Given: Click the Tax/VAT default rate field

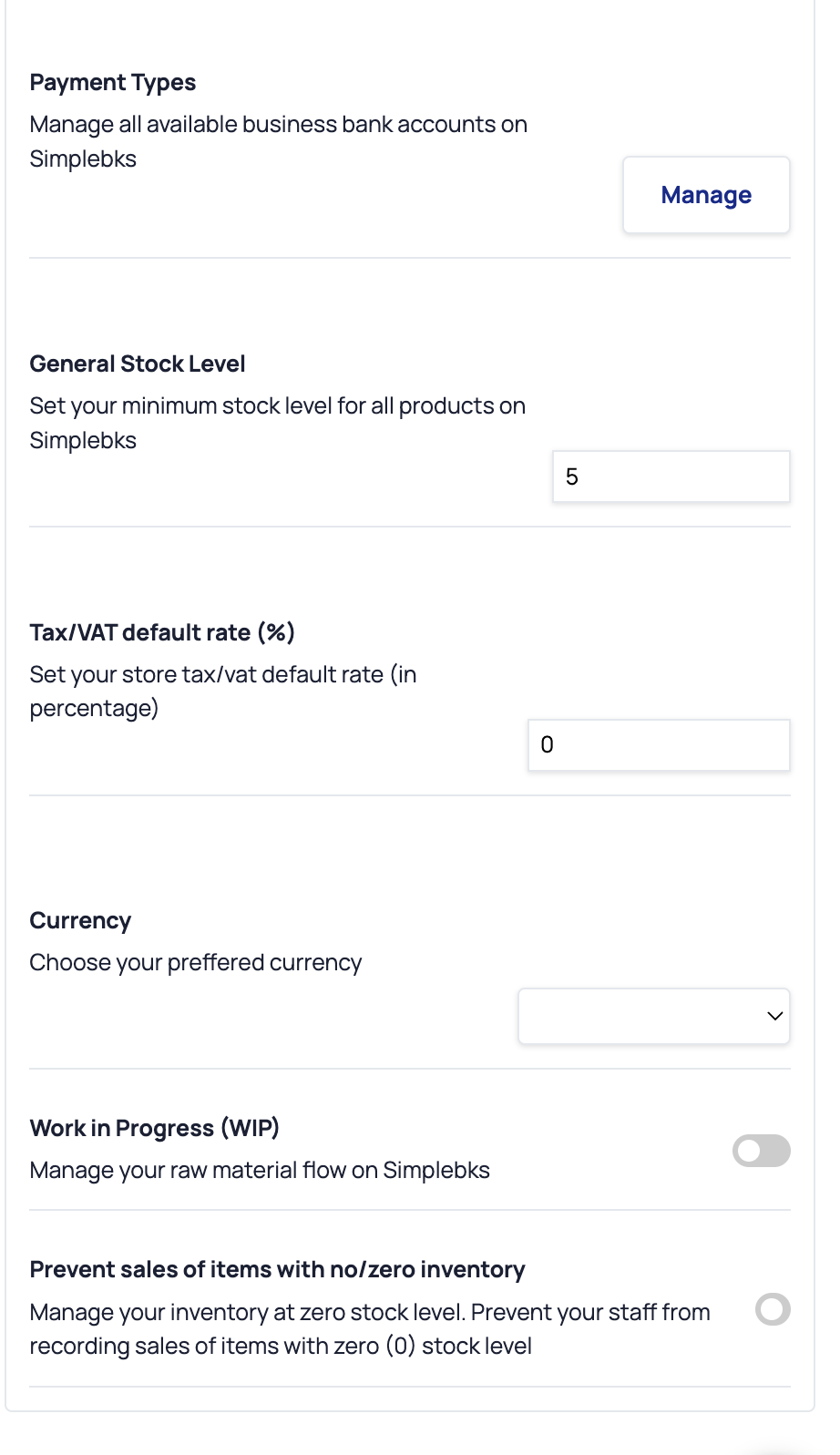Looking at the screenshot, I should pyautogui.click(x=658, y=744).
